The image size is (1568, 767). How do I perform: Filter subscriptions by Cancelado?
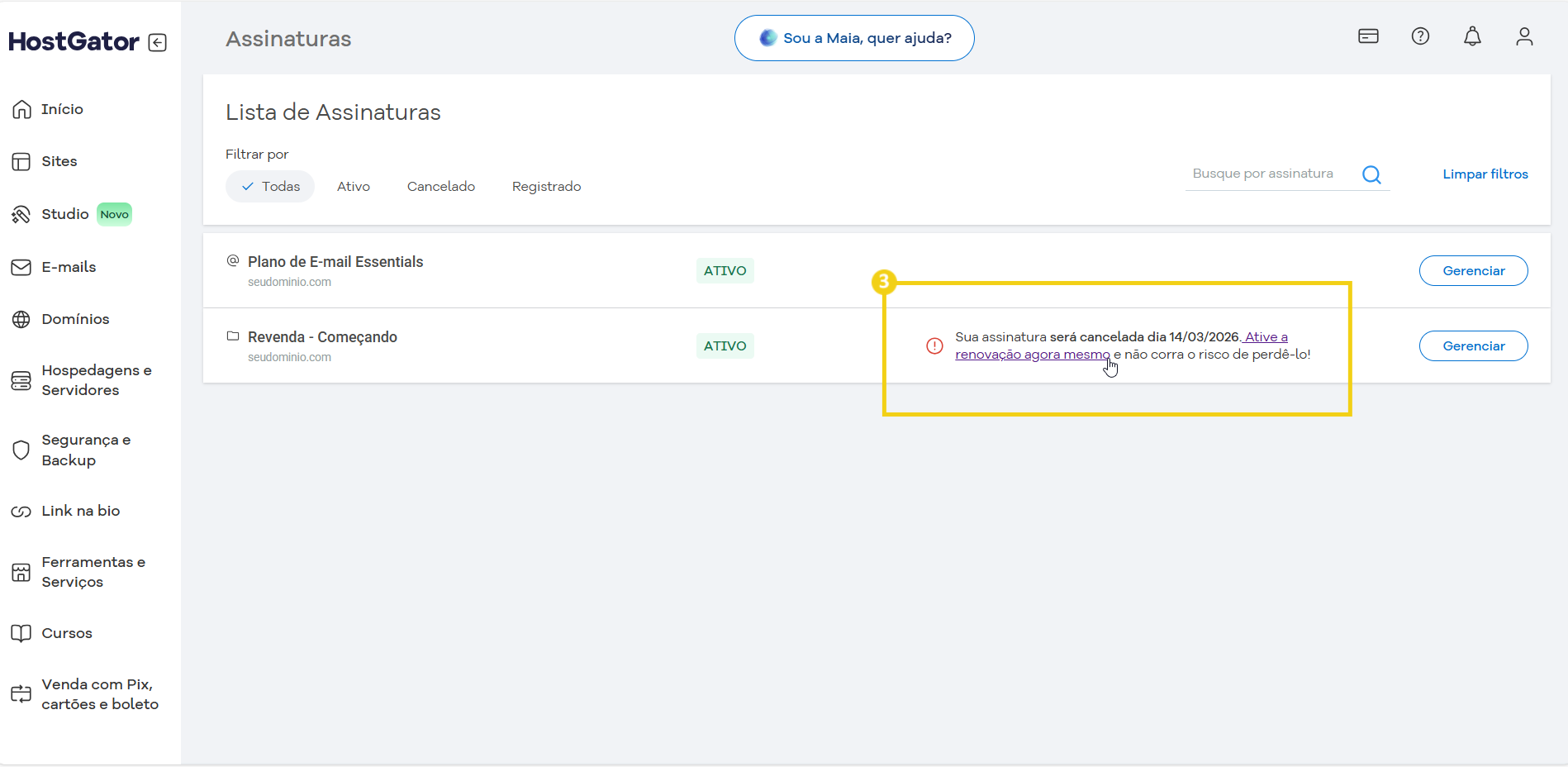pyautogui.click(x=441, y=187)
